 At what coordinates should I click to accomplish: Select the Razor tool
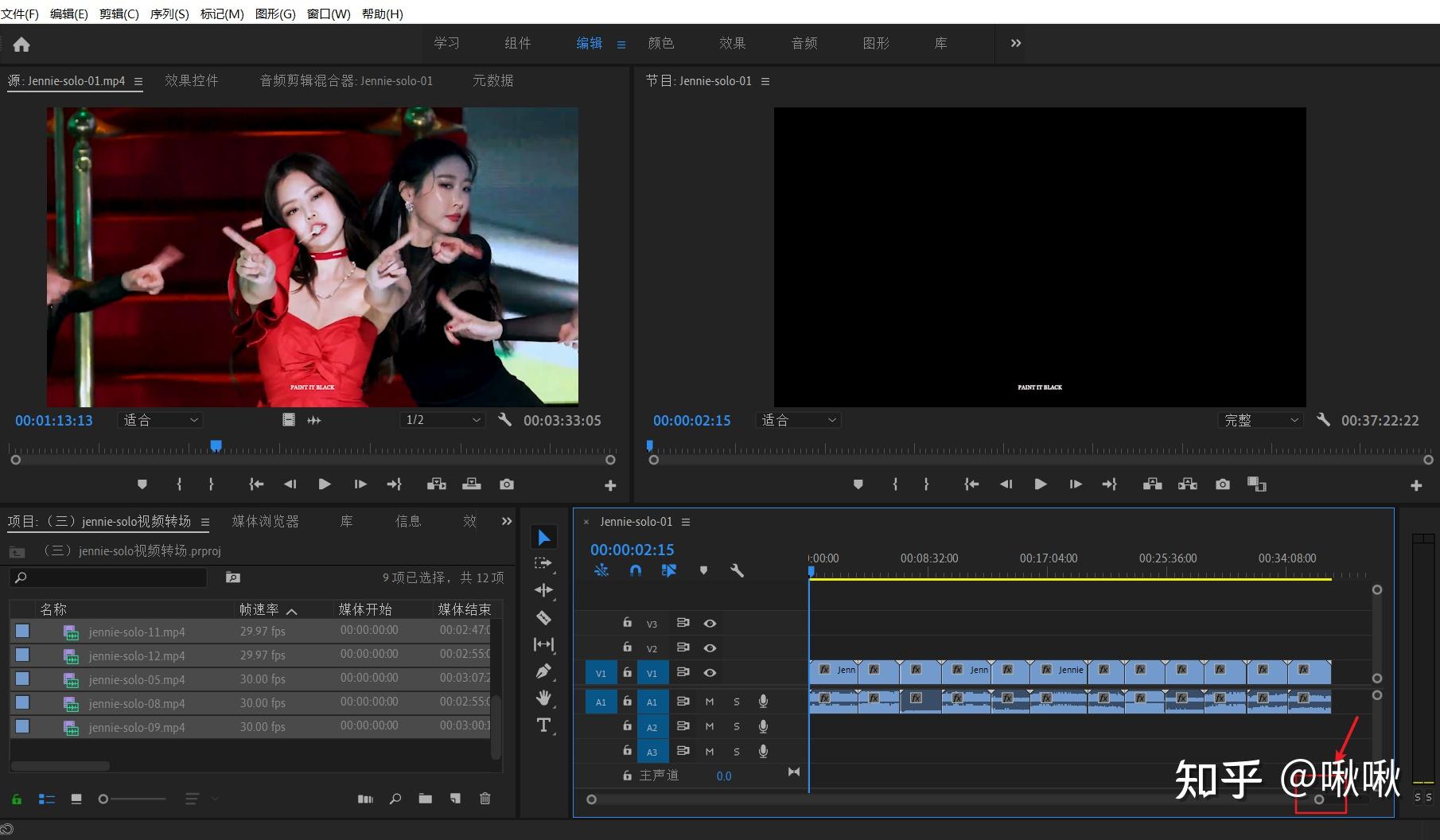click(x=543, y=617)
